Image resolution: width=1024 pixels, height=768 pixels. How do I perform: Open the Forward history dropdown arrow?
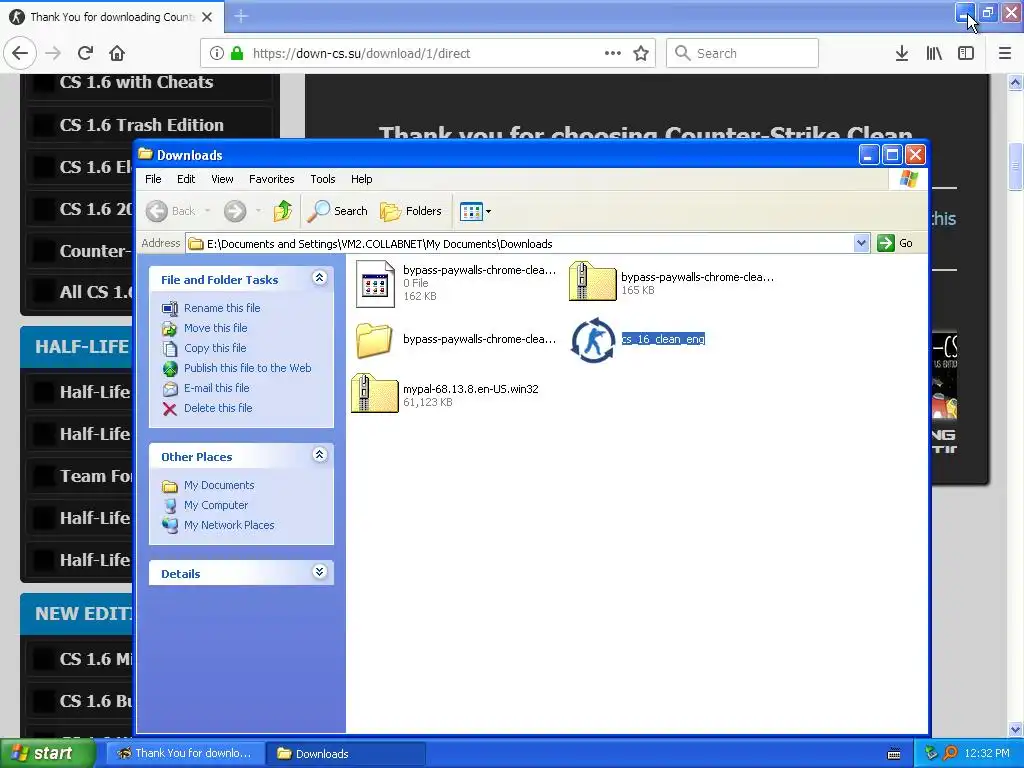pyautogui.click(x=259, y=211)
